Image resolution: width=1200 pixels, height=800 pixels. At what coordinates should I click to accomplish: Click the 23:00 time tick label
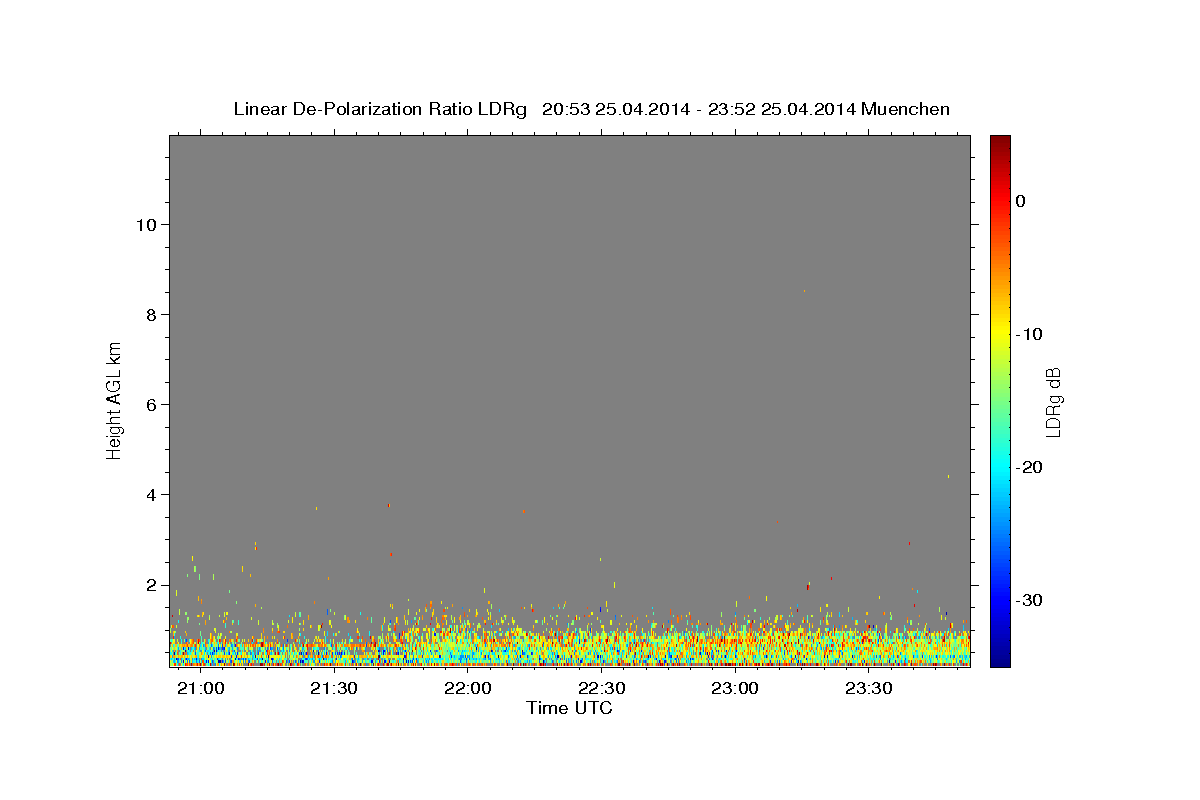click(x=735, y=688)
